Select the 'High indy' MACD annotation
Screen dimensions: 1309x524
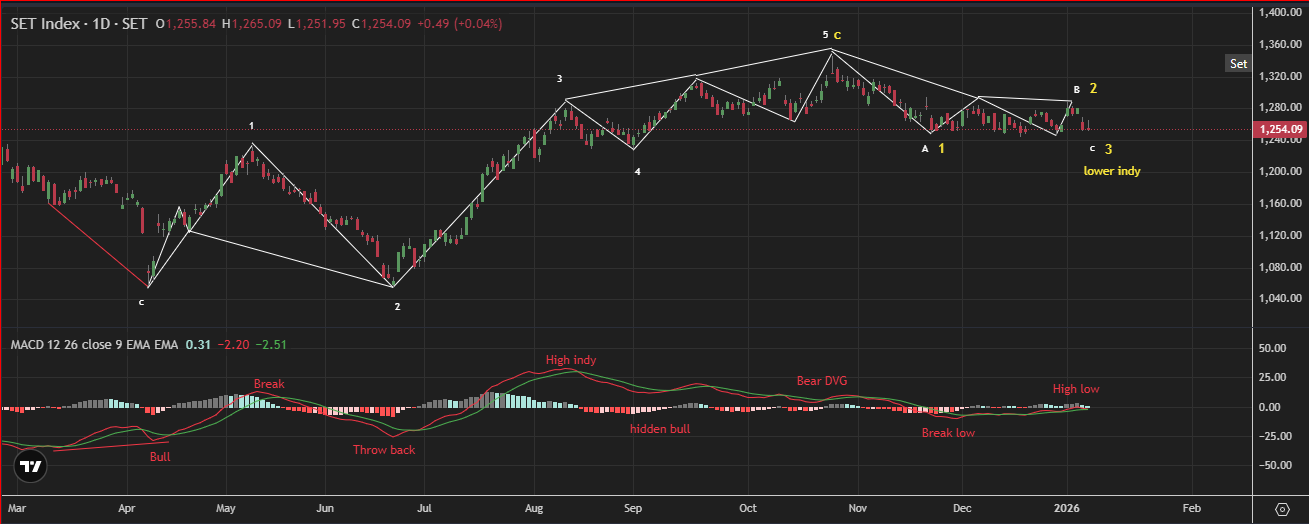pos(571,360)
